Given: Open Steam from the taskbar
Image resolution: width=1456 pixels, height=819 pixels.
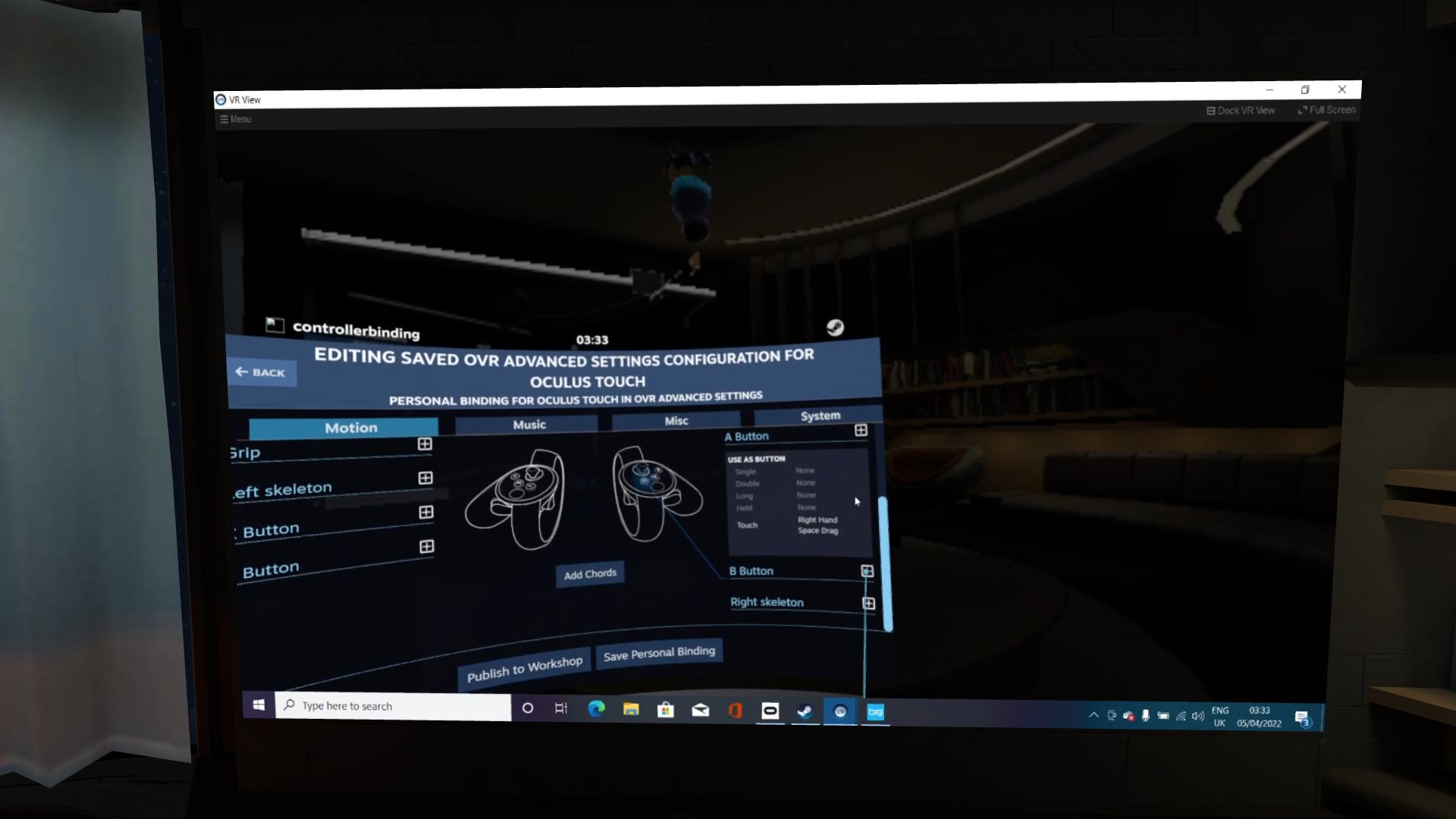Looking at the screenshot, I should point(805,711).
